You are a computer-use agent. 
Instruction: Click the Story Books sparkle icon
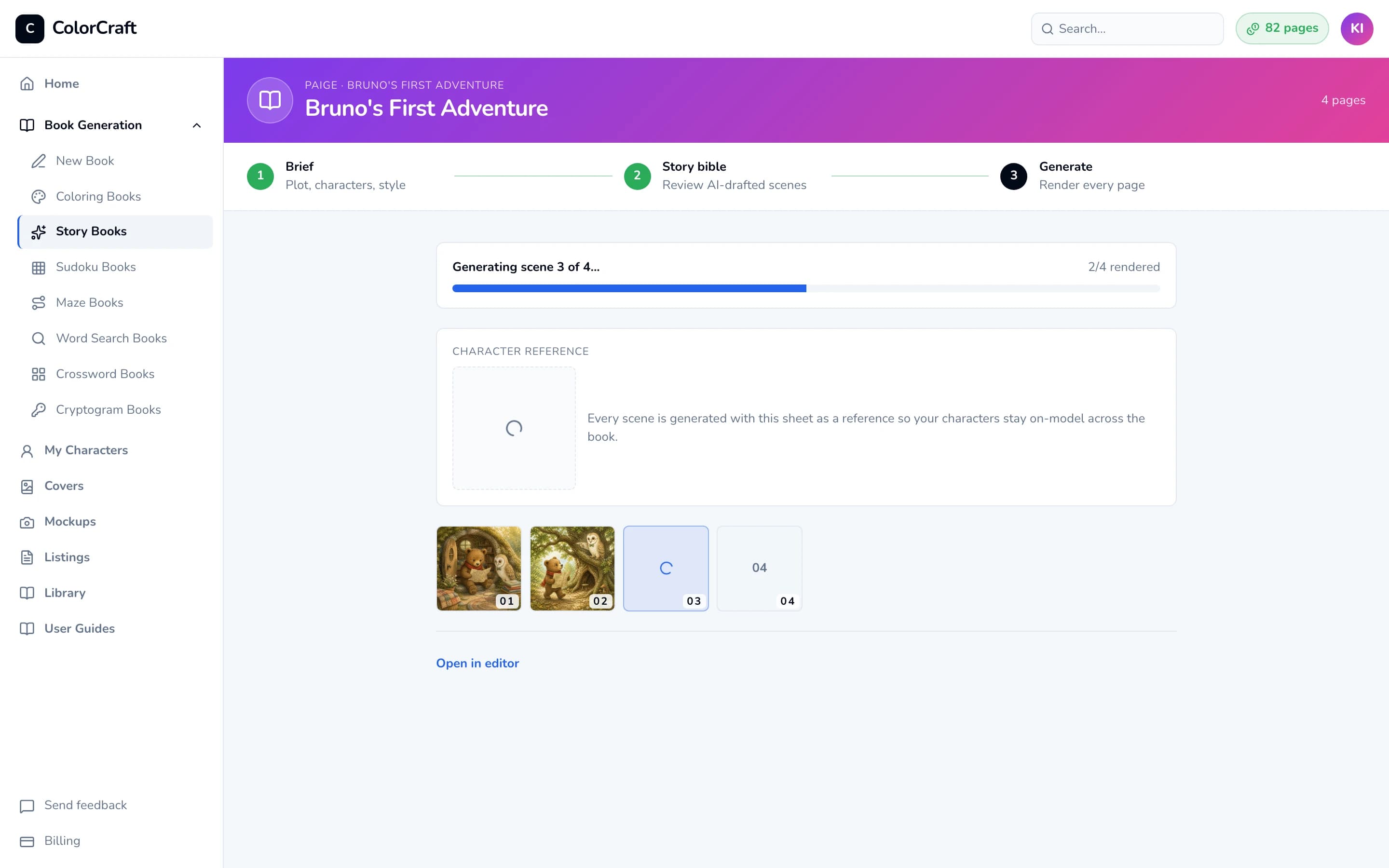[39, 231]
